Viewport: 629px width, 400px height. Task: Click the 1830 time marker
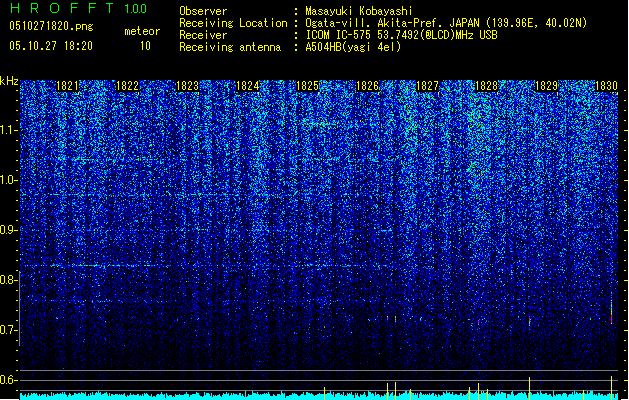tap(606, 86)
